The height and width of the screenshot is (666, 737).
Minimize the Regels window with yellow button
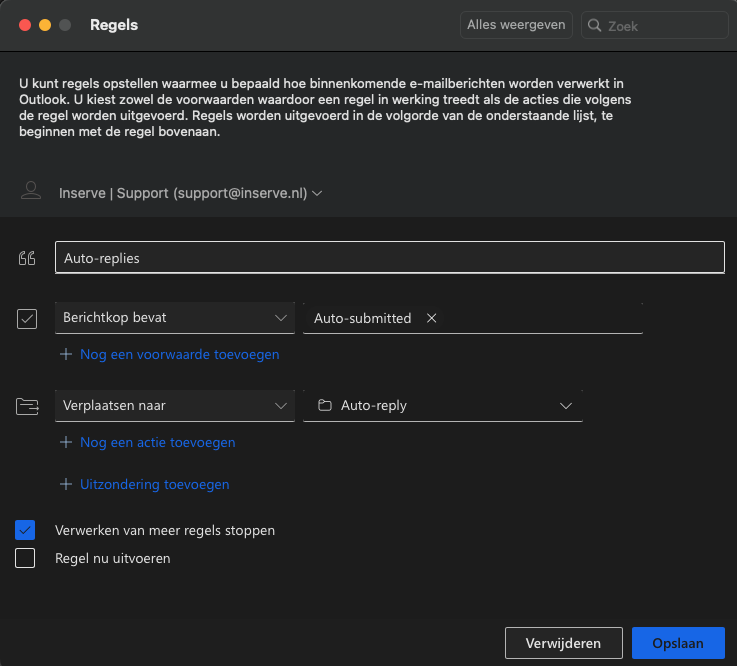[x=45, y=25]
